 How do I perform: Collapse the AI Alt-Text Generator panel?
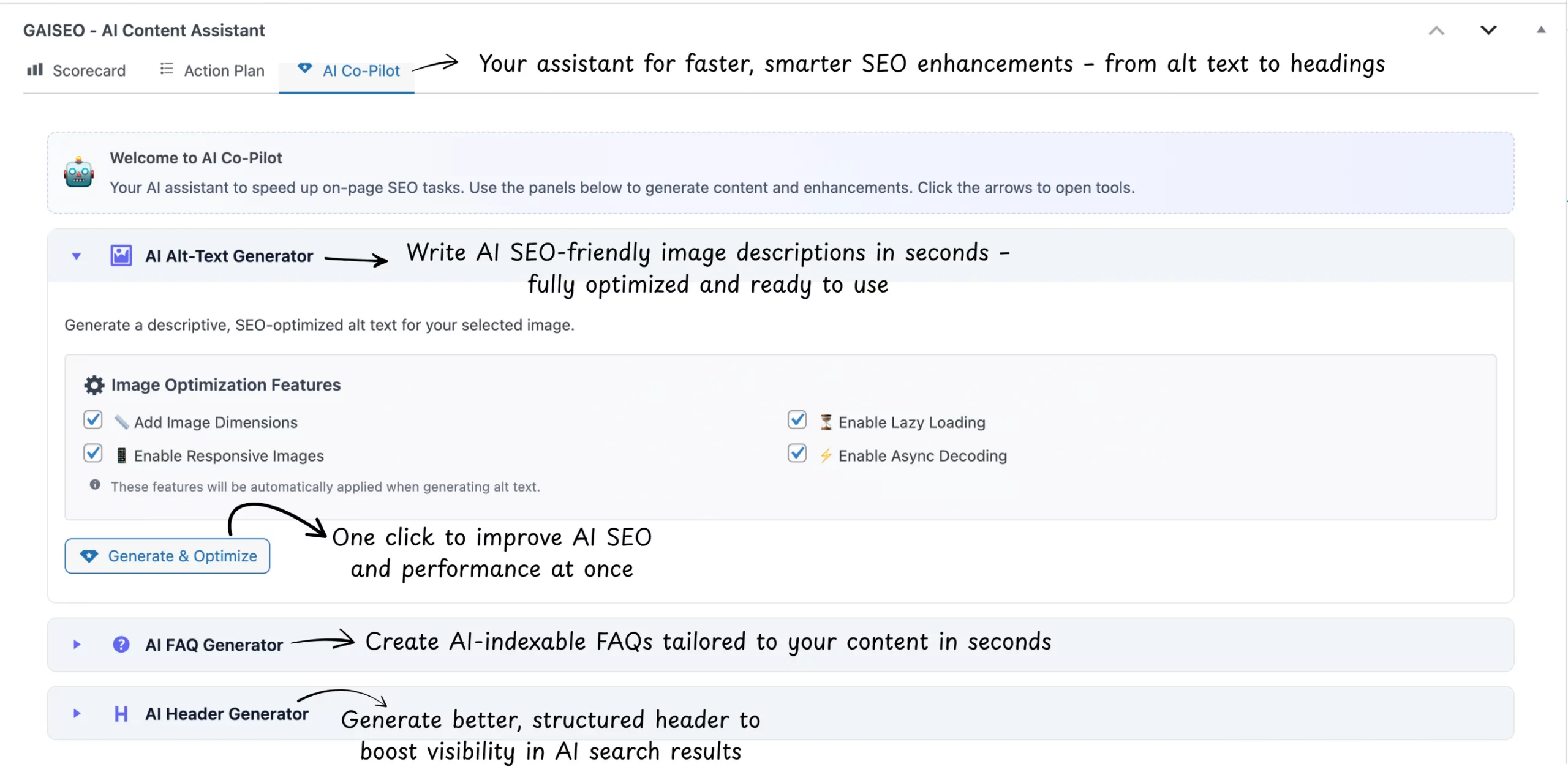coord(77,256)
